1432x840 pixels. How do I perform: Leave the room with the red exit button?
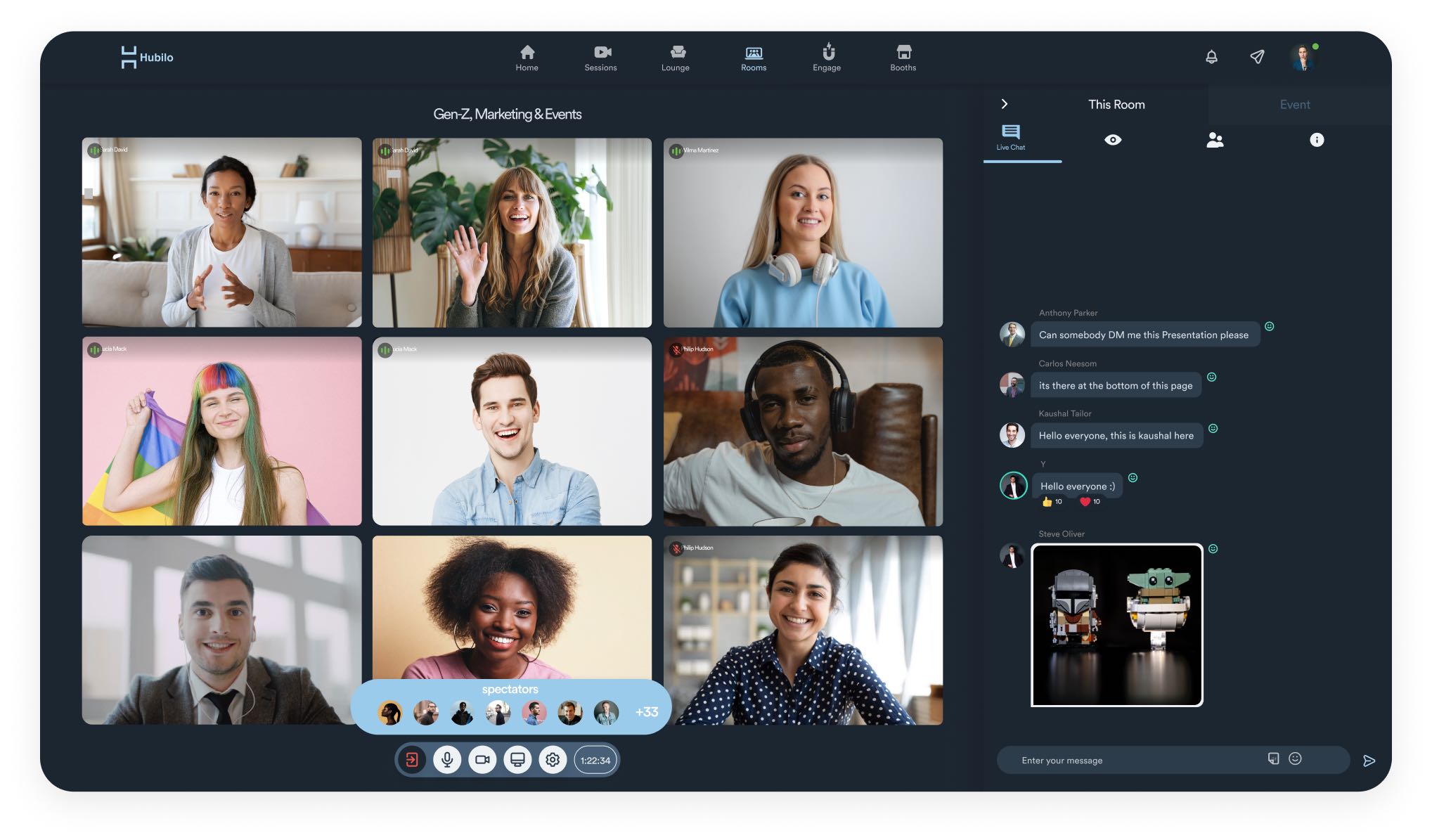(x=412, y=760)
